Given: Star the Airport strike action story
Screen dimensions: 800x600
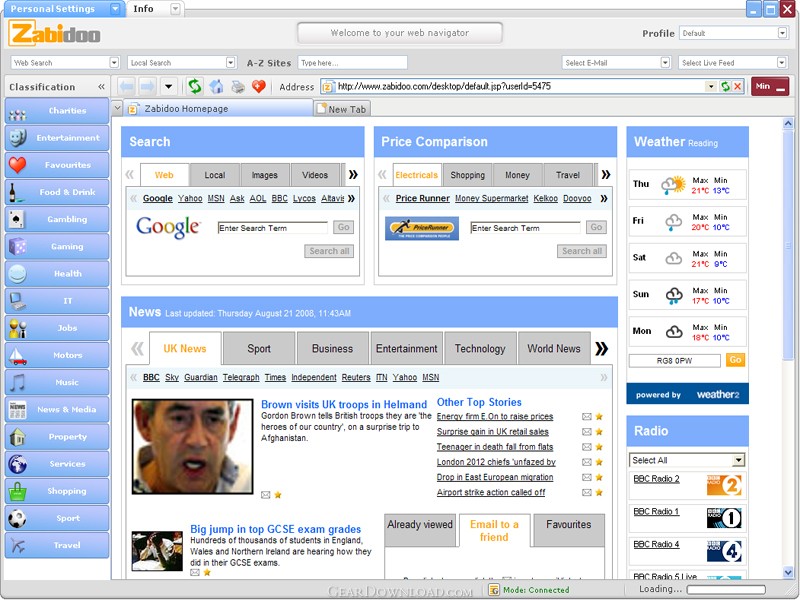Looking at the screenshot, I should (599, 492).
